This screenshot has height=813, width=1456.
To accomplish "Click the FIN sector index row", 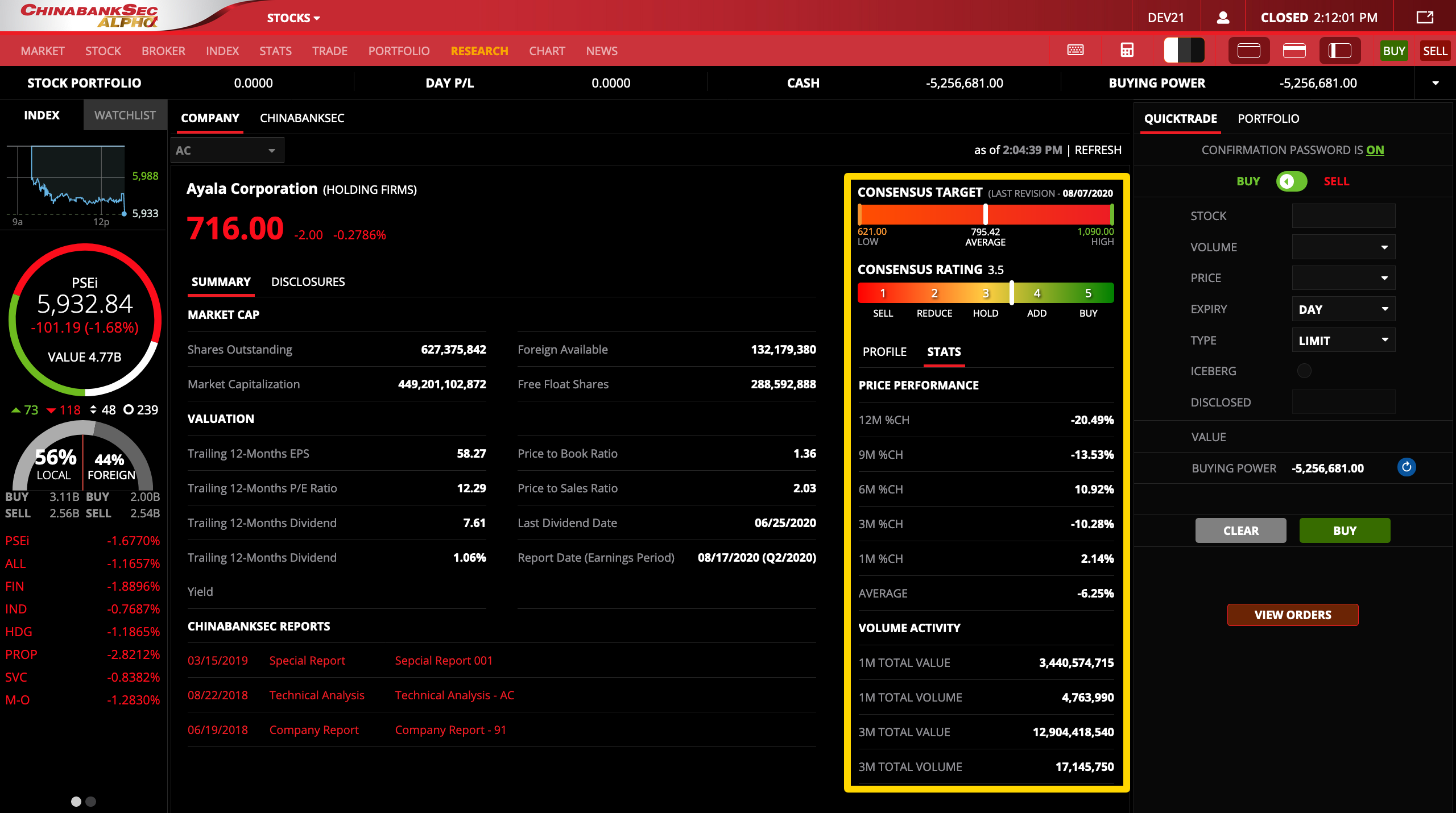I will (83, 586).
